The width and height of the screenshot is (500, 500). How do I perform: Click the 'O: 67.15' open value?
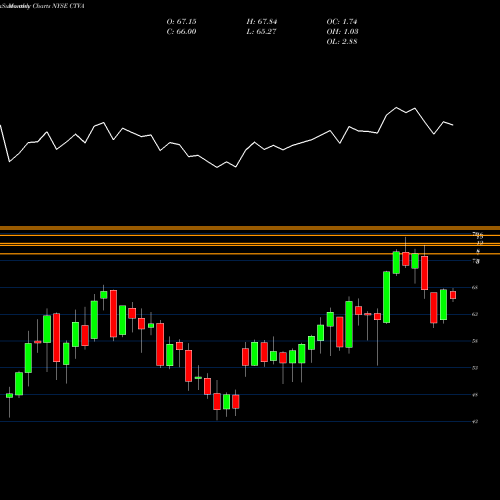181,22
